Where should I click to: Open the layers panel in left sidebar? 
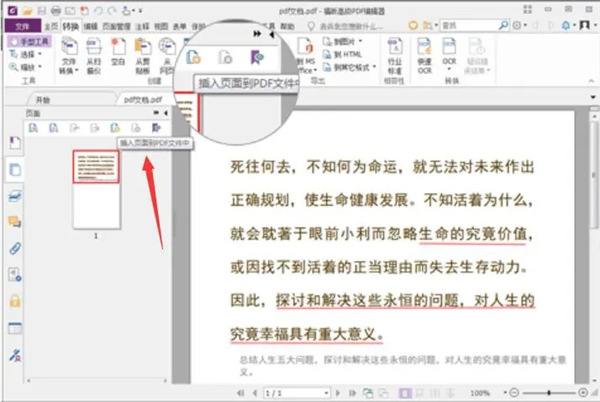15,194
